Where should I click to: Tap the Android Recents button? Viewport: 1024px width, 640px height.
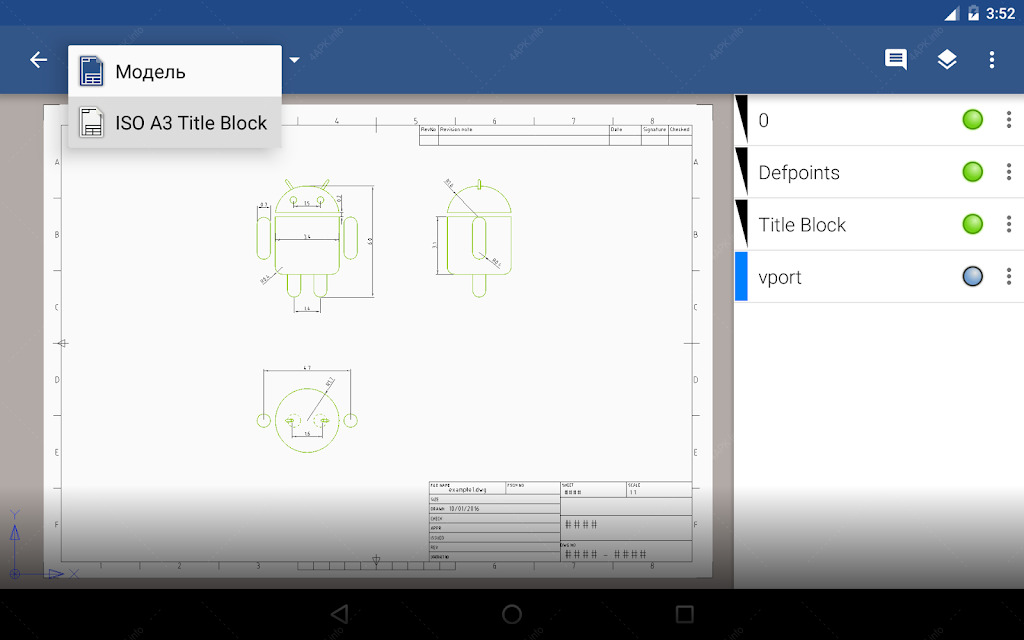point(684,614)
